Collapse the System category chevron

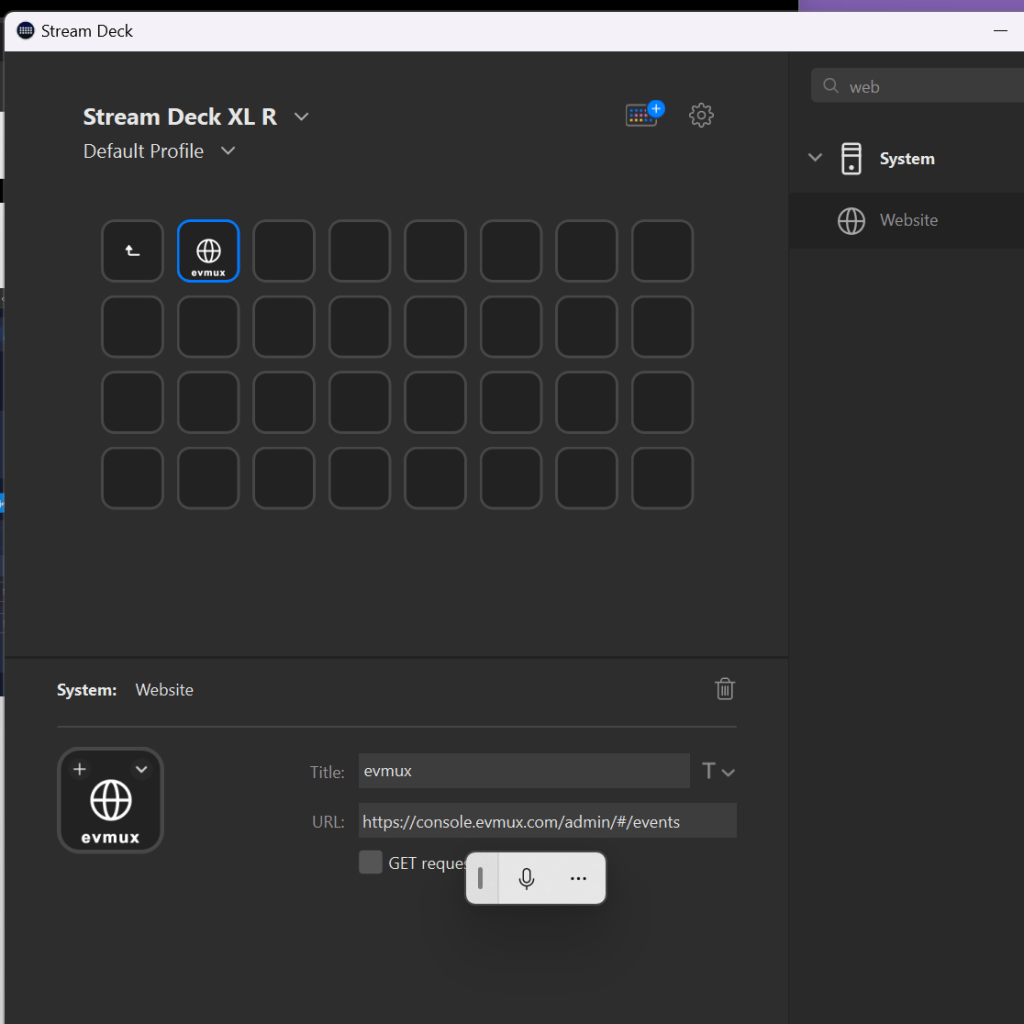814,157
